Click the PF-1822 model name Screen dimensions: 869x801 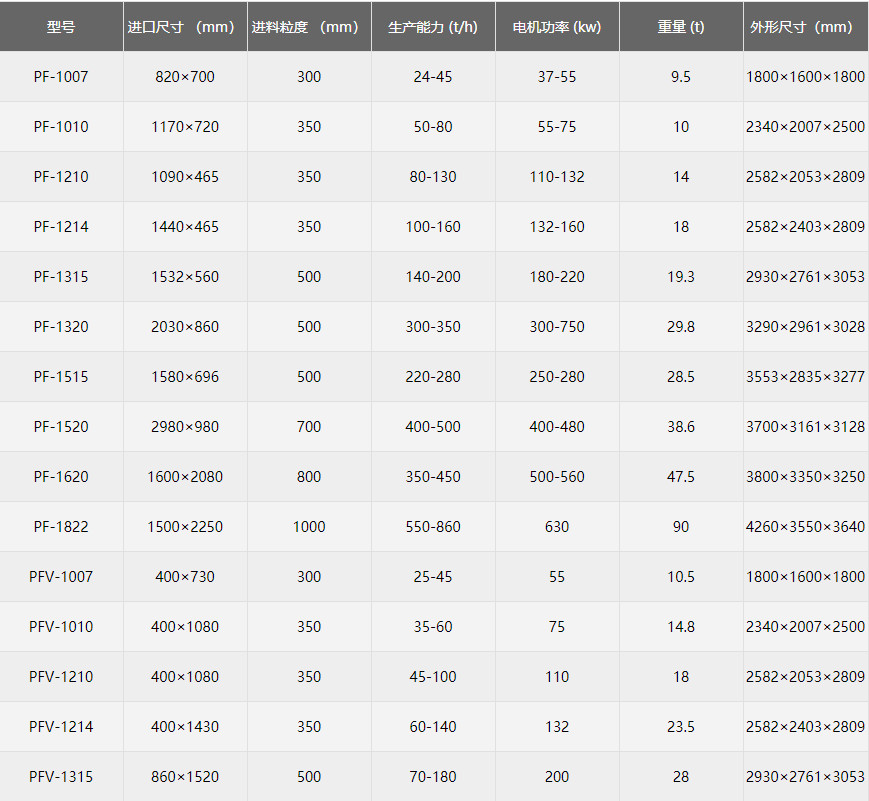tap(61, 527)
